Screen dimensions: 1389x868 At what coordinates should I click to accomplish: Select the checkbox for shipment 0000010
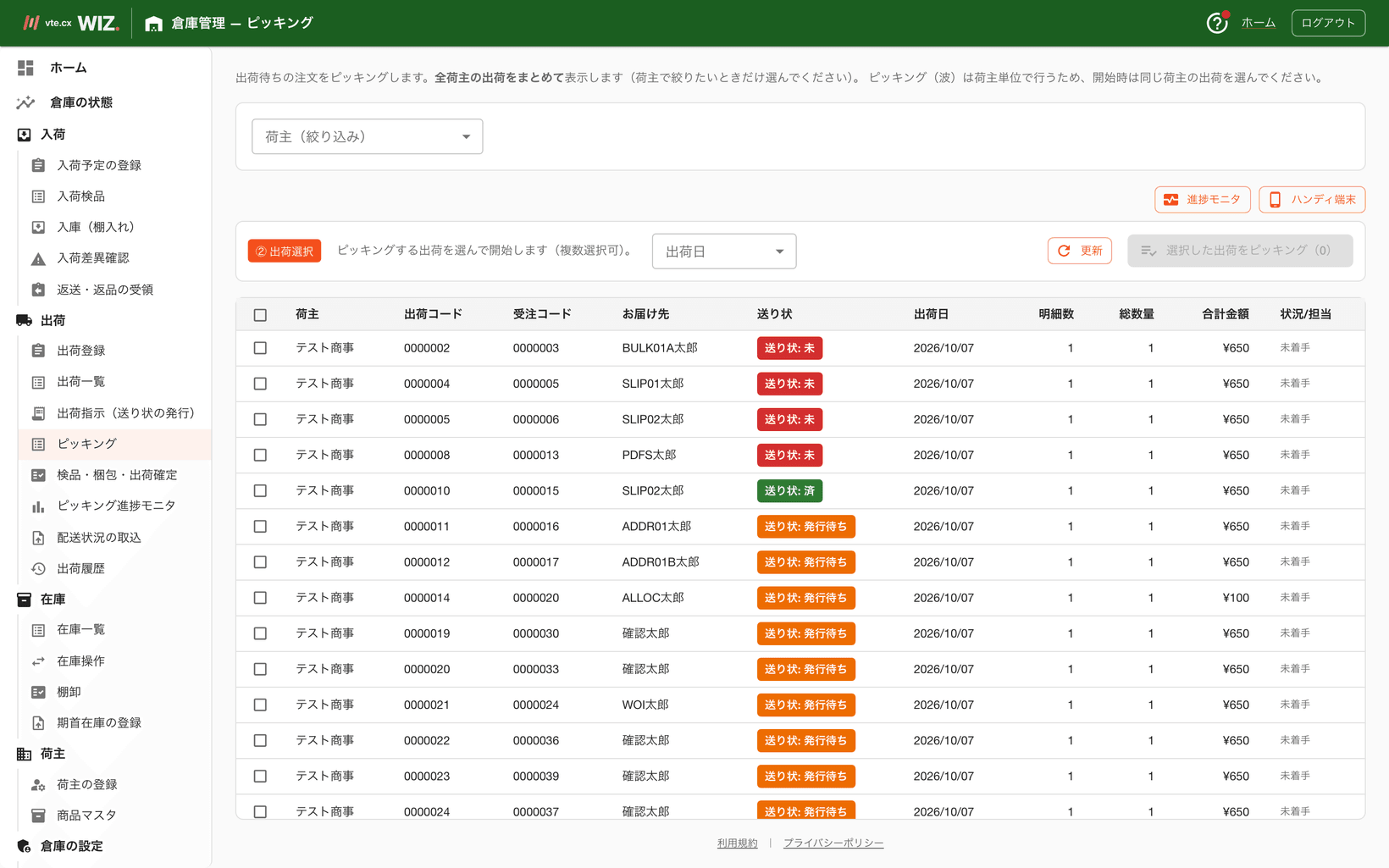[260, 490]
